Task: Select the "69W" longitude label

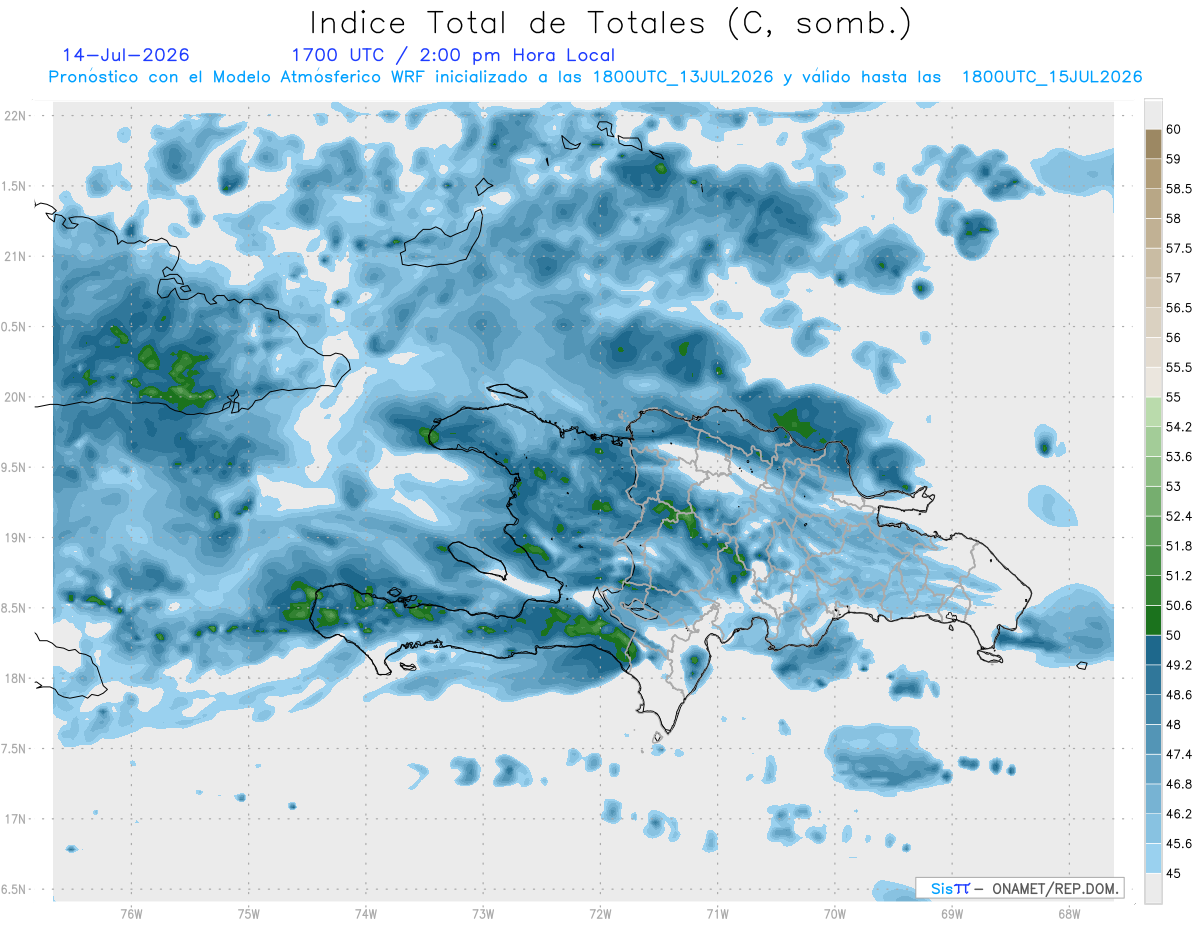Action: point(951,913)
